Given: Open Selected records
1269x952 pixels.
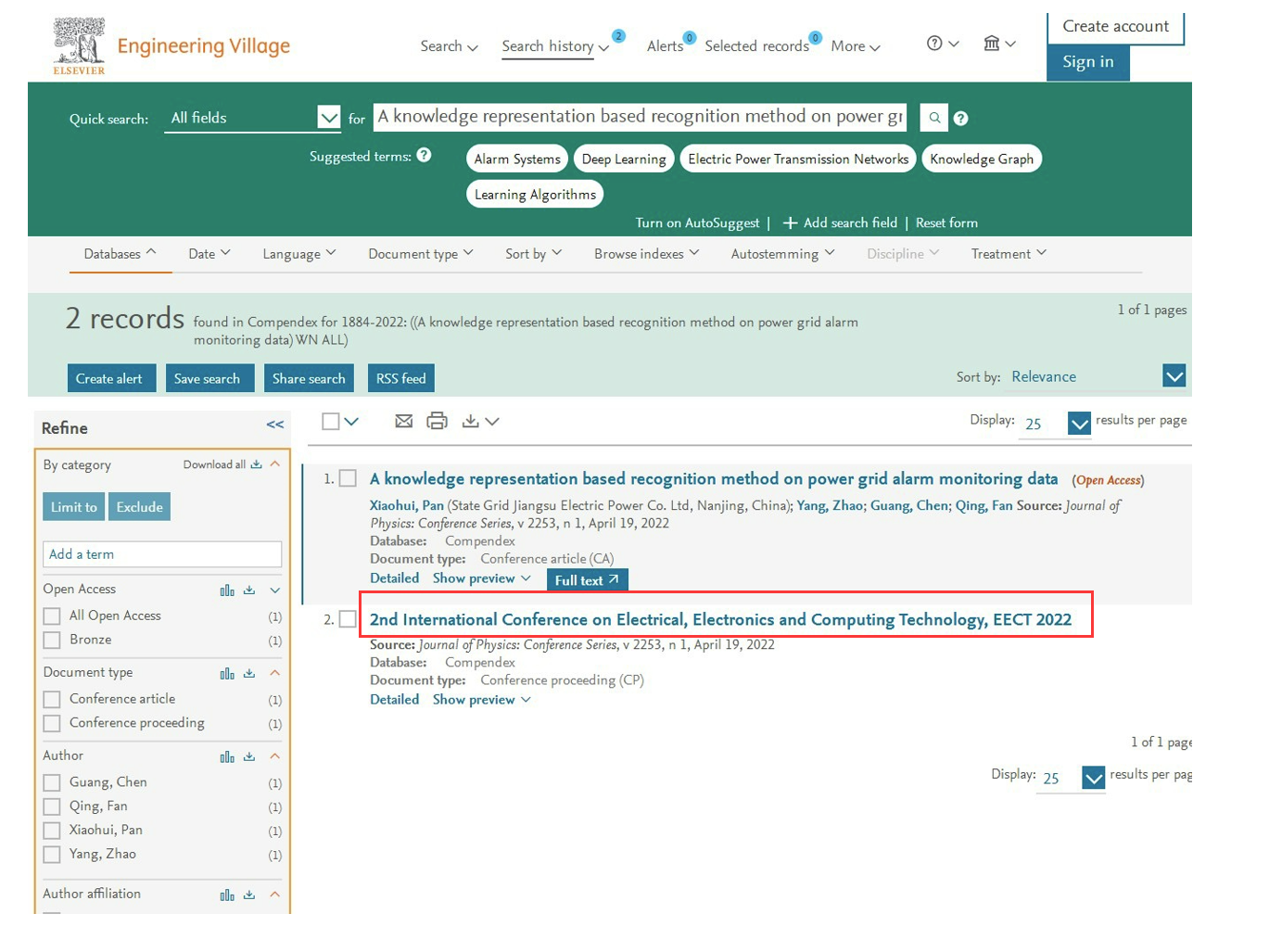Looking at the screenshot, I should point(756,46).
